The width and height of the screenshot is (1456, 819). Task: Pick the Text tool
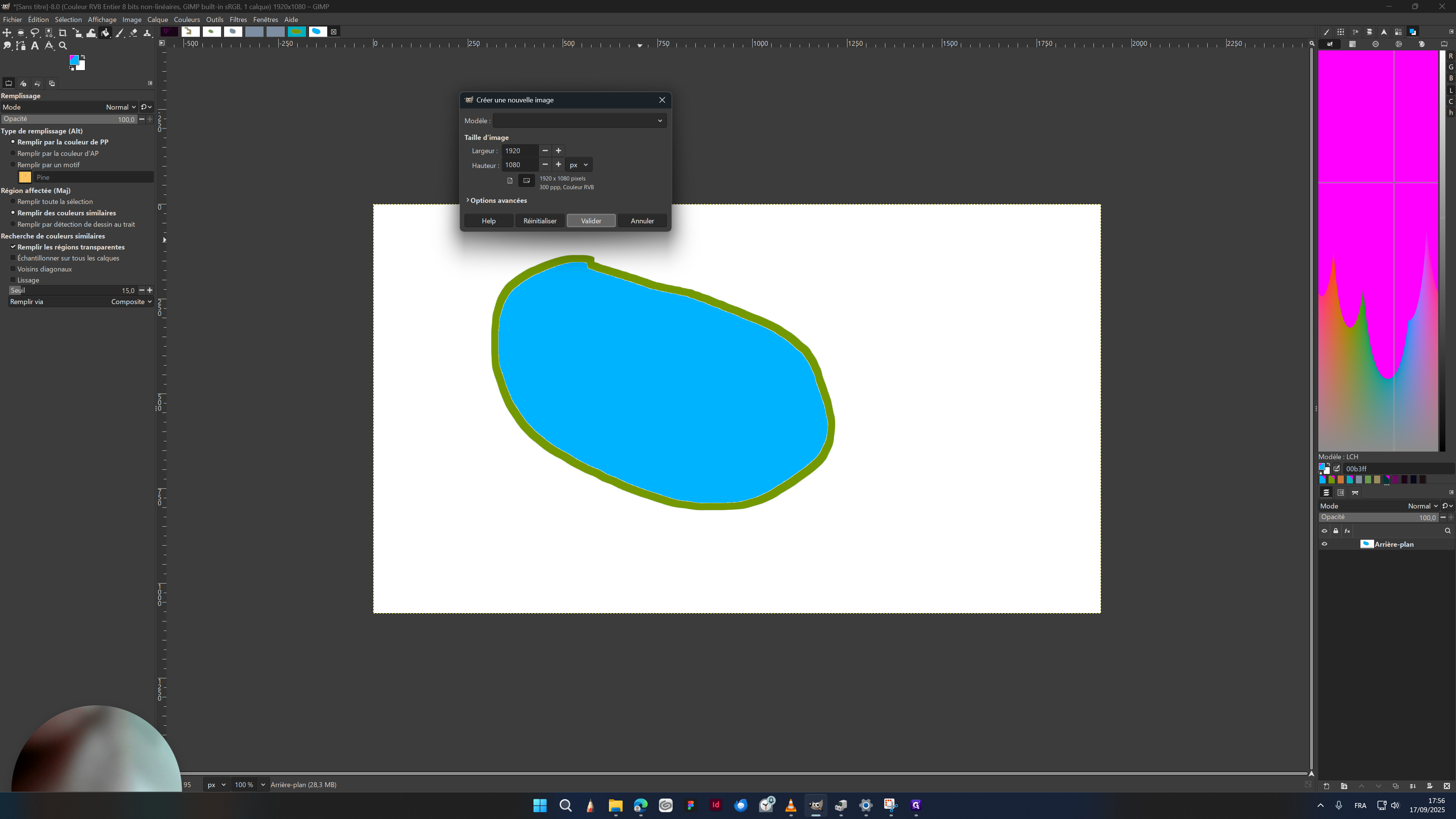point(35,46)
